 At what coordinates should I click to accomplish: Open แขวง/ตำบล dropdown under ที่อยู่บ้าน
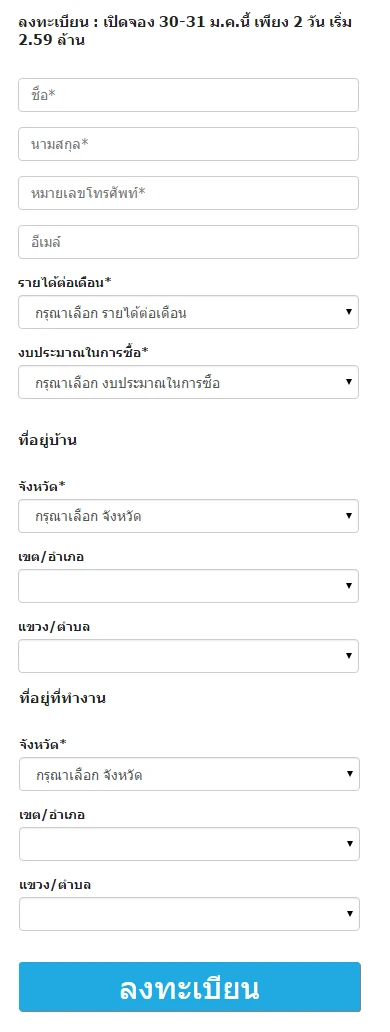[x=188, y=656]
